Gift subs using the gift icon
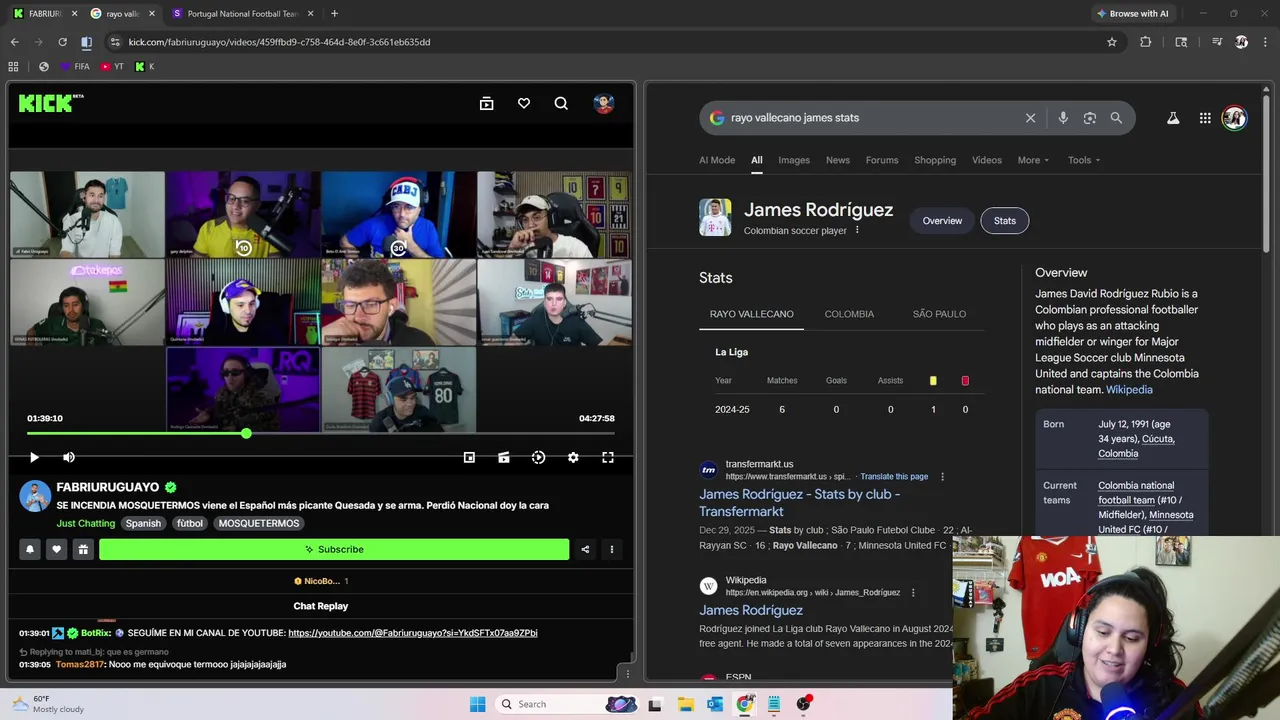The width and height of the screenshot is (1280, 720). [83, 549]
